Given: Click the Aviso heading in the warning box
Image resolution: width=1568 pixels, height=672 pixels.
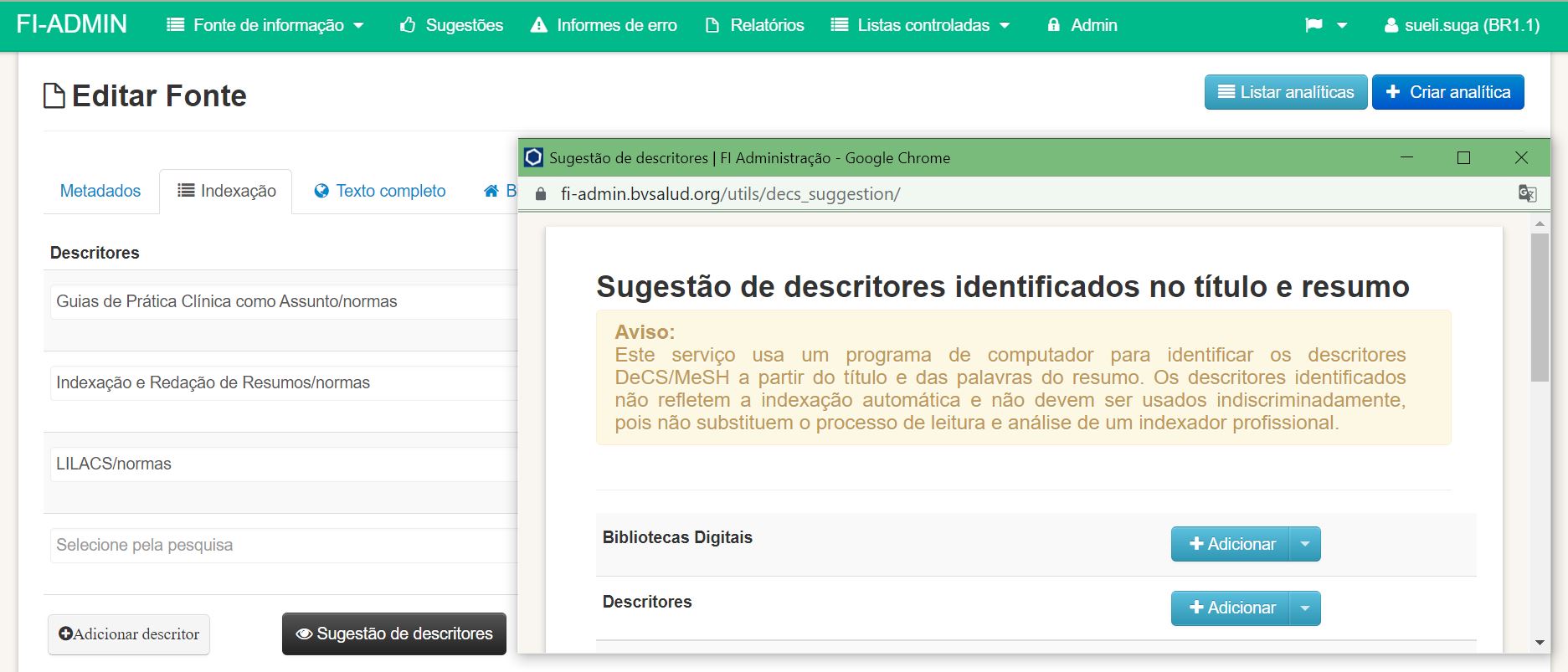Looking at the screenshot, I should pos(645,332).
